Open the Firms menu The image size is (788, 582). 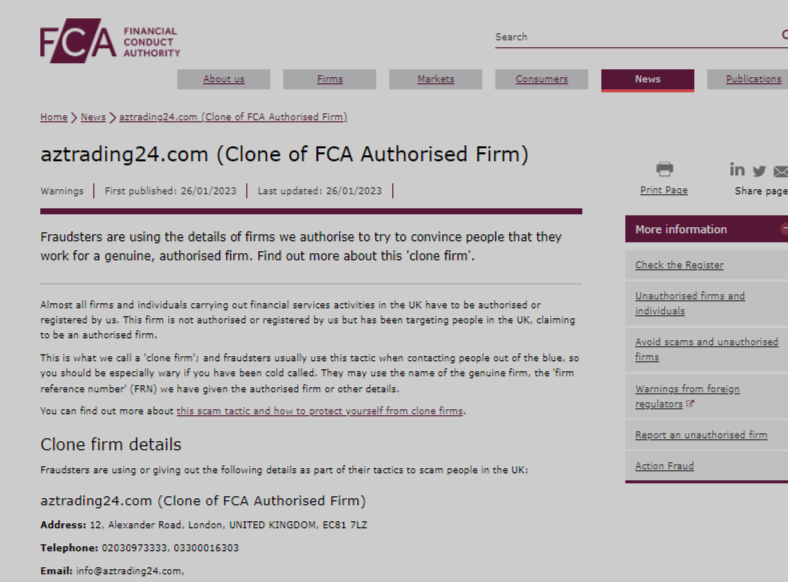pyautogui.click(x=329, y=79)
